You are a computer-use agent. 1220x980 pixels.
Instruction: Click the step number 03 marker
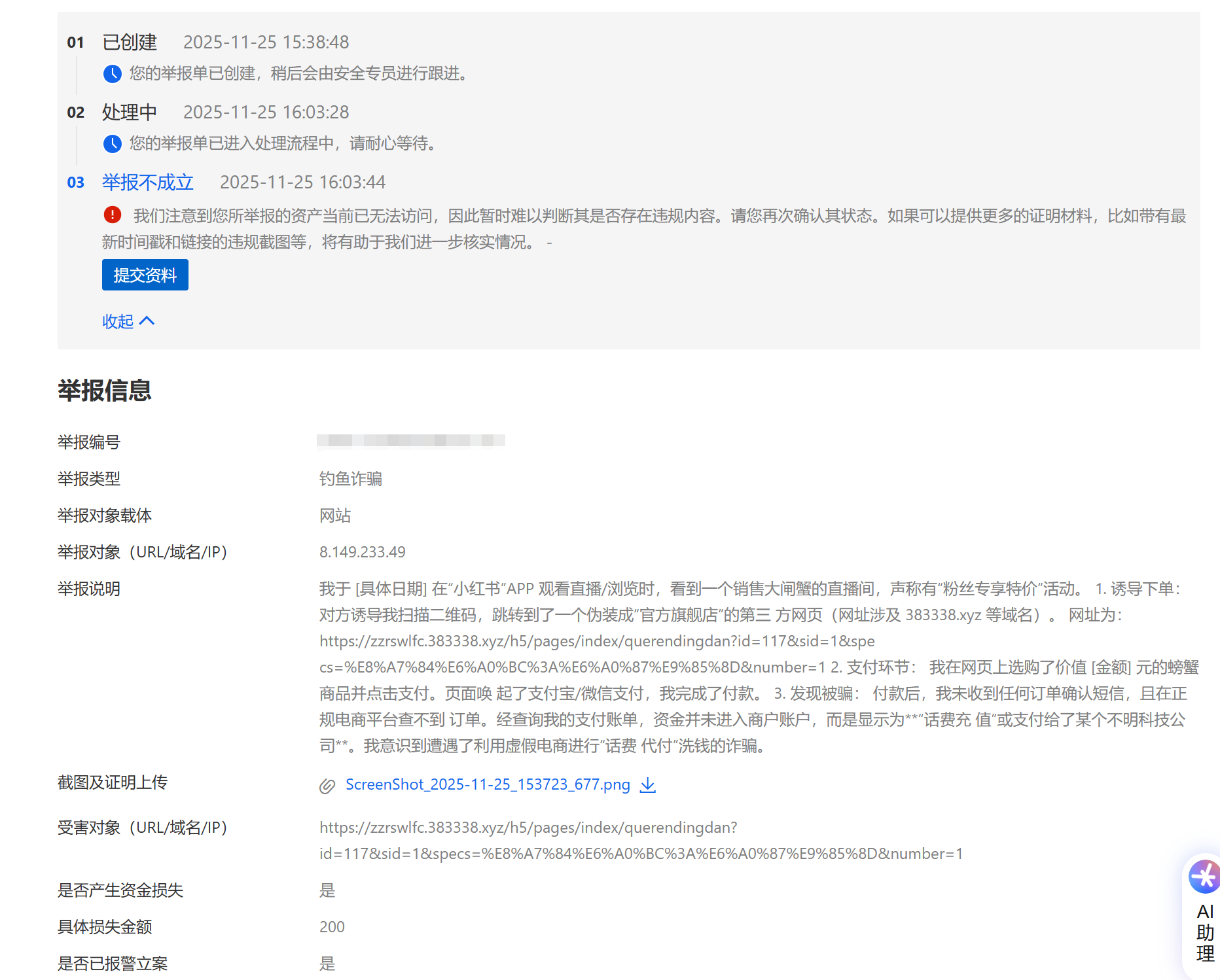tap(76, 183)
